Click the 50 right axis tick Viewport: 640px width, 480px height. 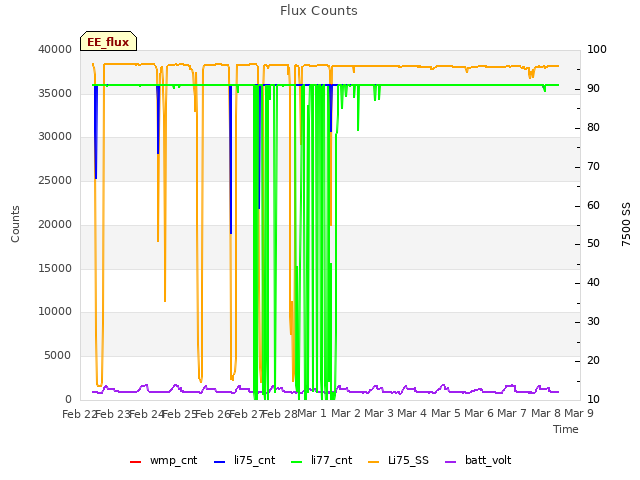pyautogui.click(x=593, y=244)
